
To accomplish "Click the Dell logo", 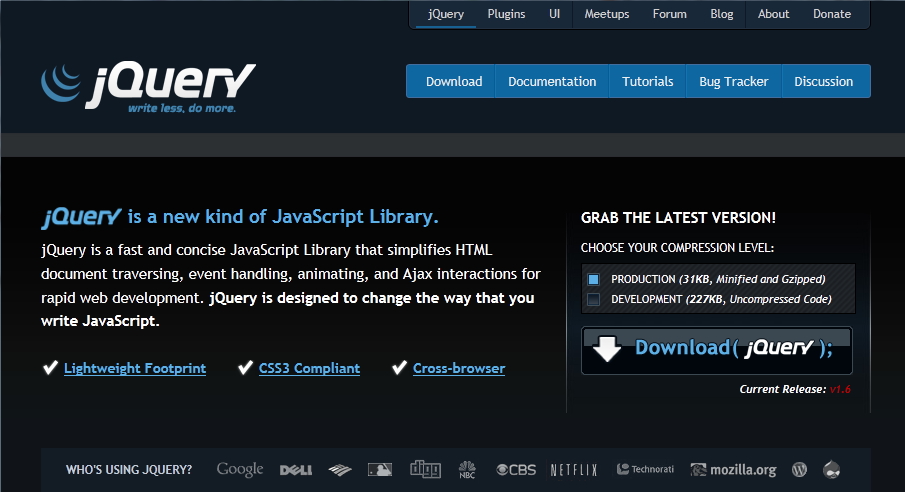I will tap(296, 470).
